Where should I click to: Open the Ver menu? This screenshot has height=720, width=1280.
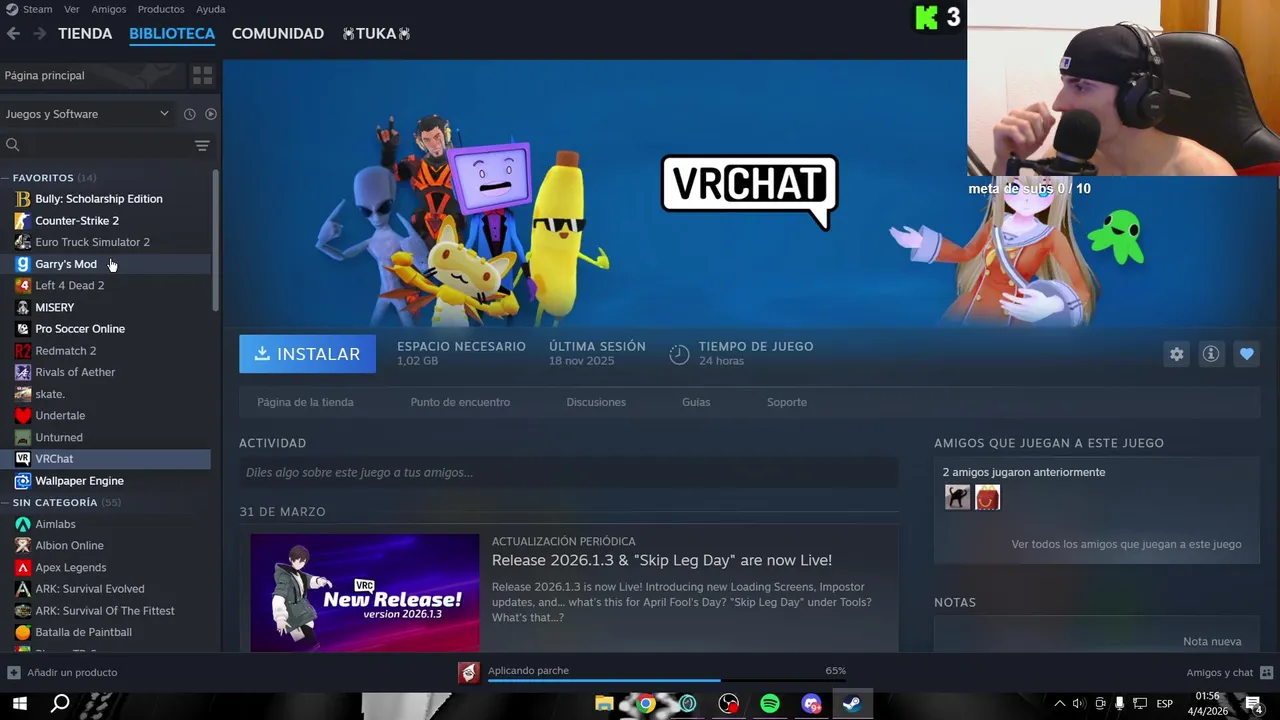72,9
